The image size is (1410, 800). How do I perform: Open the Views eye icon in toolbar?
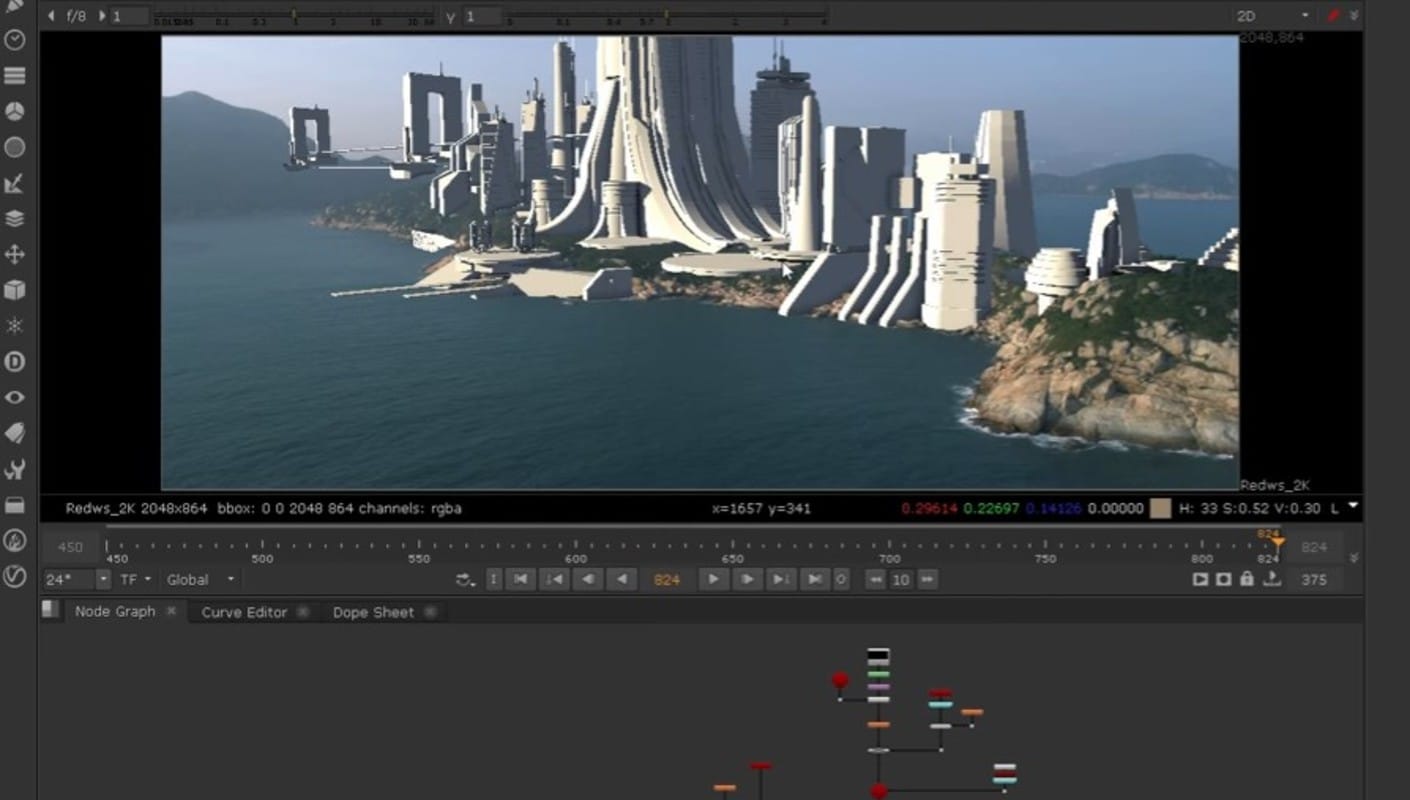[15, 397]
